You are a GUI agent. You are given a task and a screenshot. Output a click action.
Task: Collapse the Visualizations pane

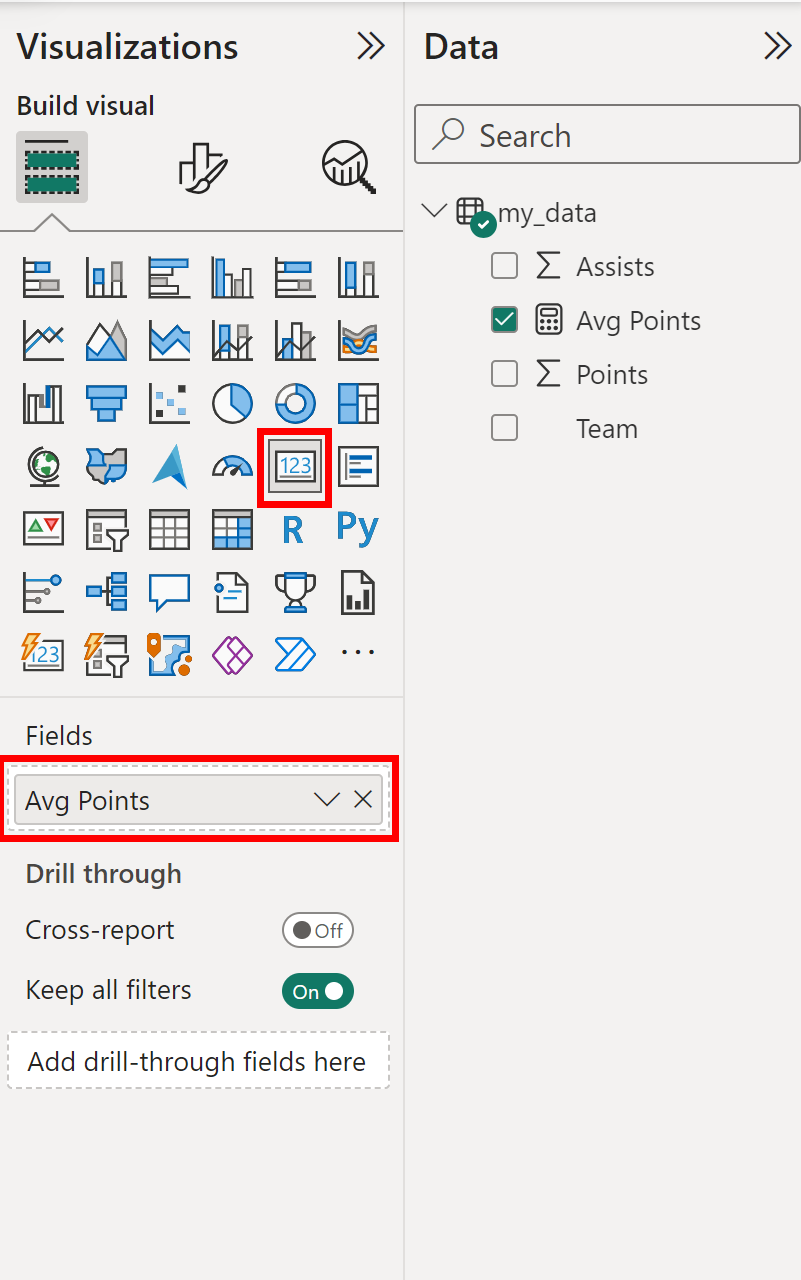[371, 46]
